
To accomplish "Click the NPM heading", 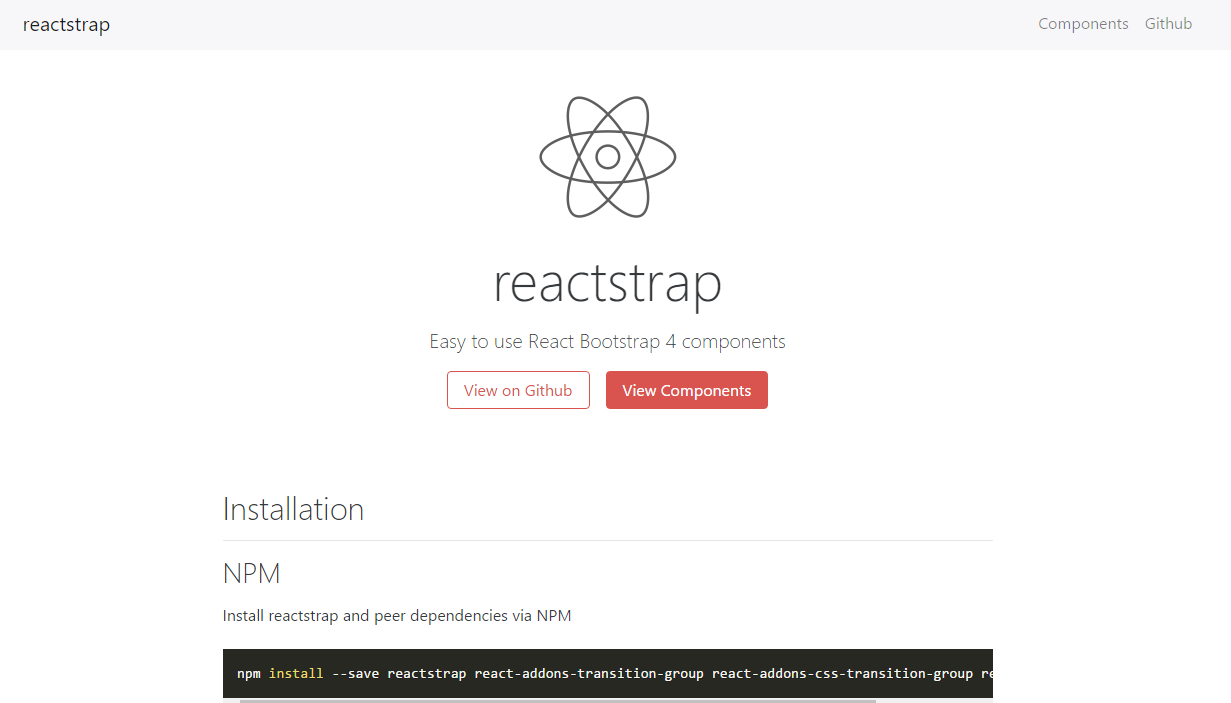I will tap(252, 574).
